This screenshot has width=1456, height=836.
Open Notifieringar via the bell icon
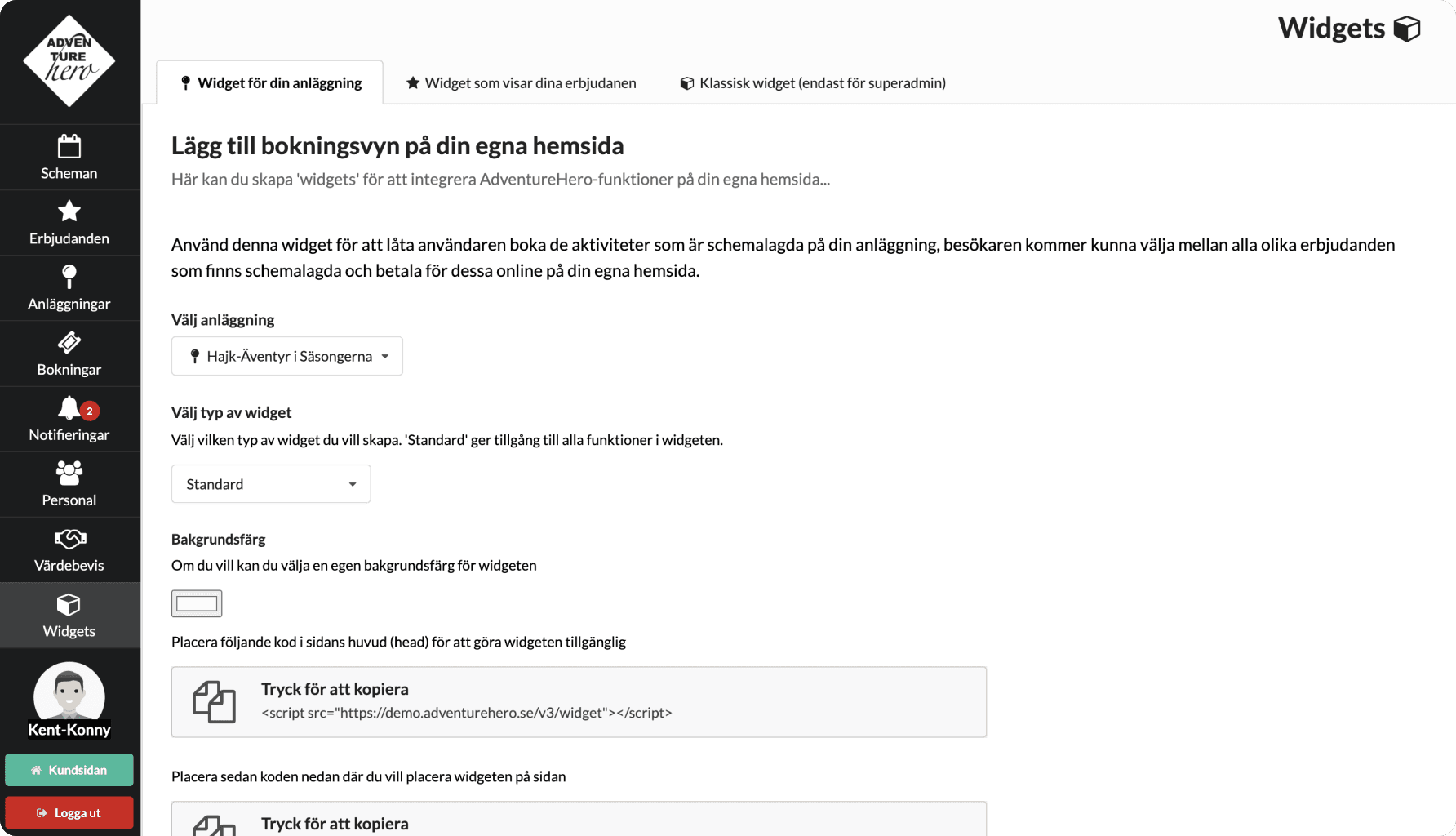(69, 407)
